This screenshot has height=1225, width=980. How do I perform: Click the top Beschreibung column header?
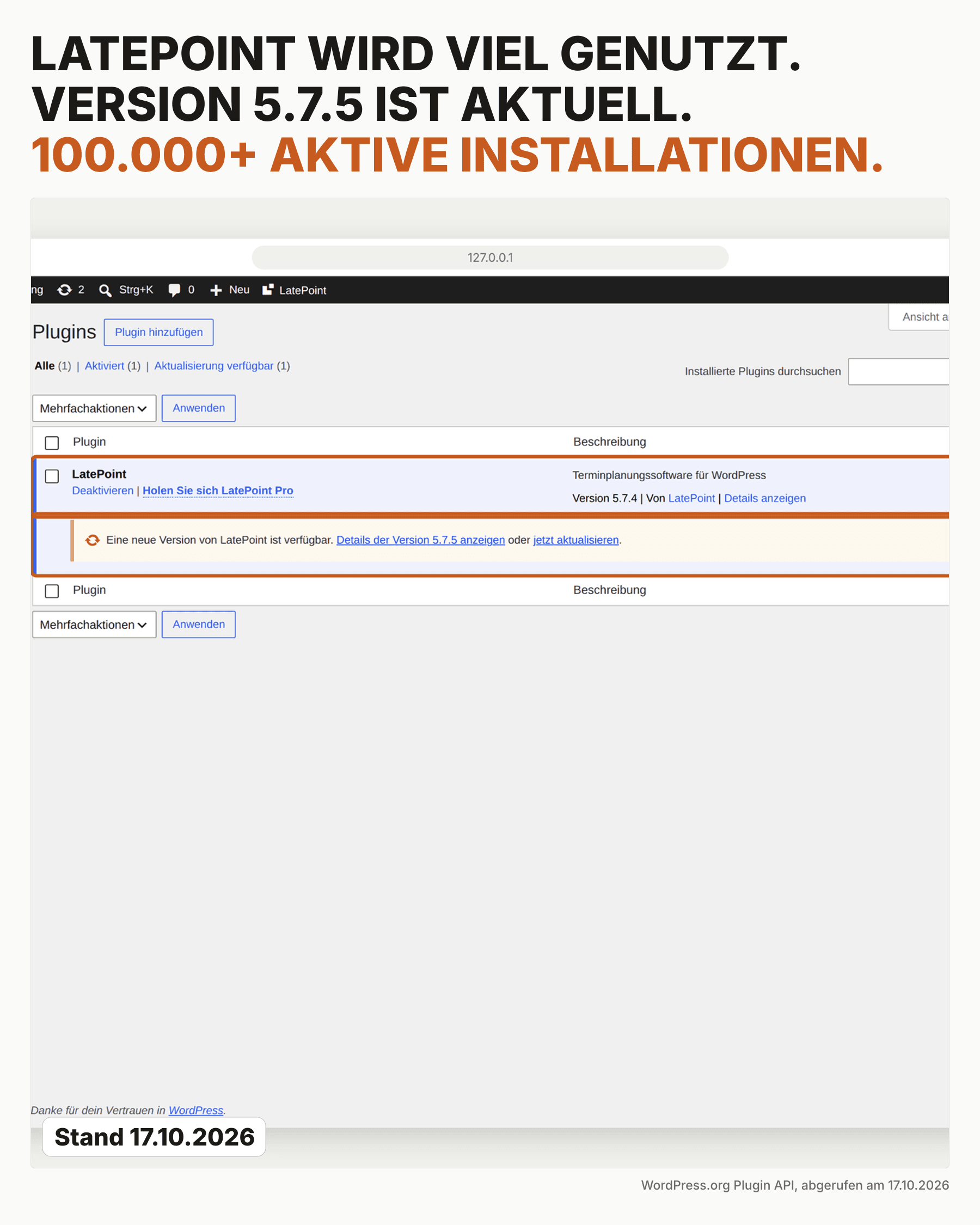tap(610, 442)
